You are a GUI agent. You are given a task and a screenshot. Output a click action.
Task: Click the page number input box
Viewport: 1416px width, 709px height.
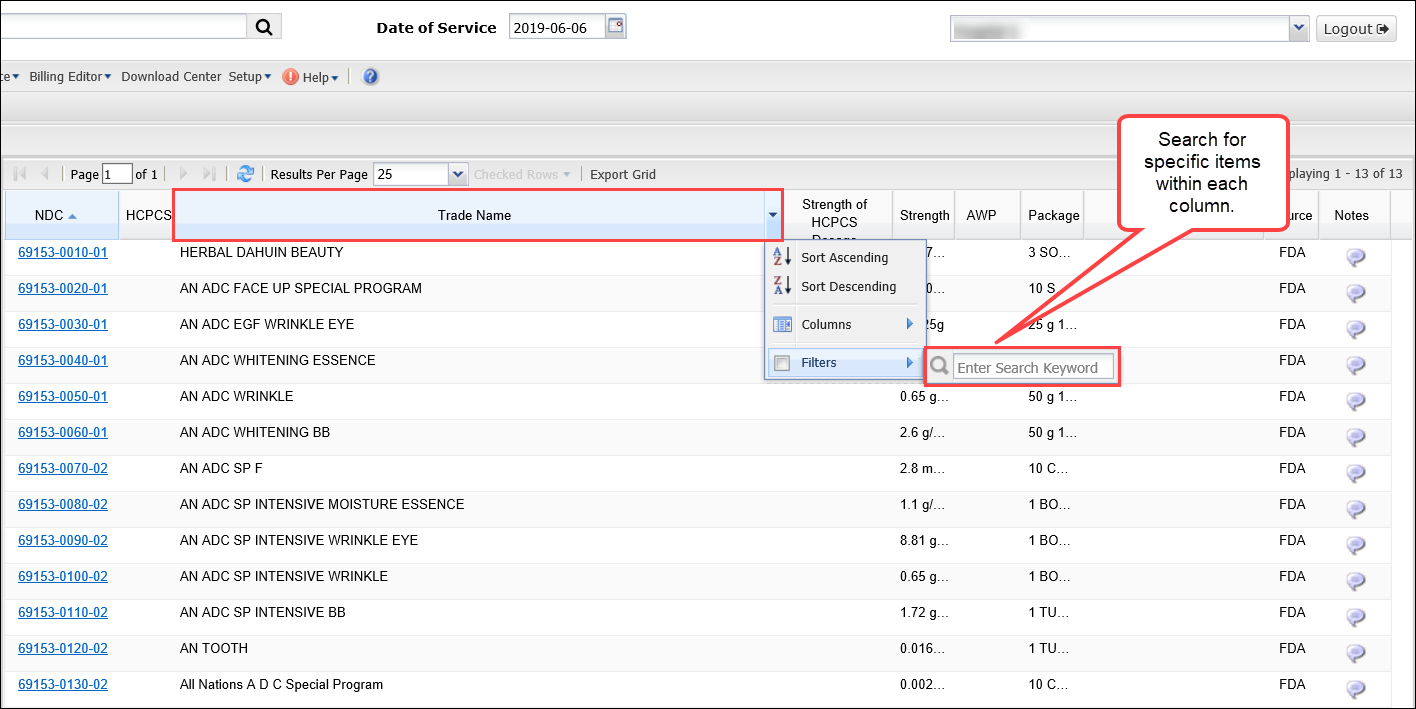pos(117,174)
